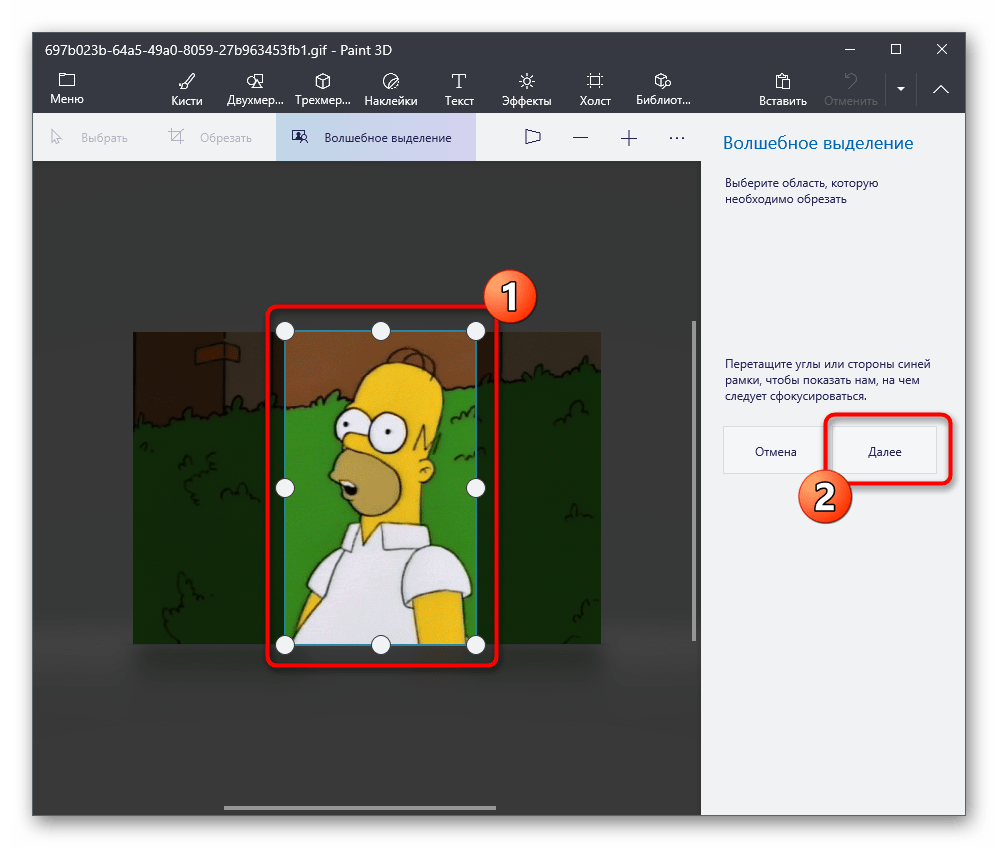Select the Текст text tool
998x848 pixels.
click(x=459, y=88)
